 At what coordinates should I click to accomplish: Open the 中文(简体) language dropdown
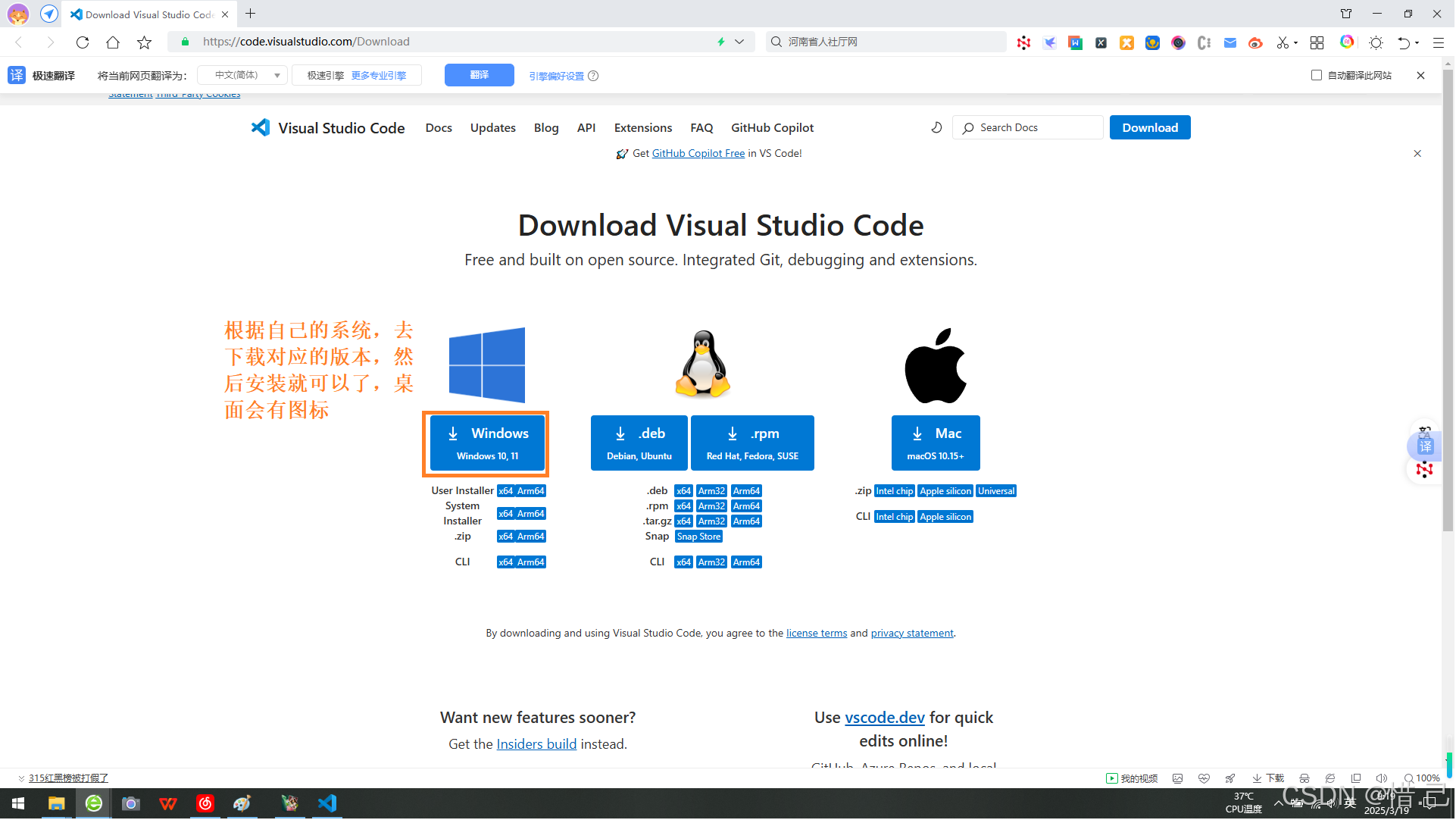242,75
